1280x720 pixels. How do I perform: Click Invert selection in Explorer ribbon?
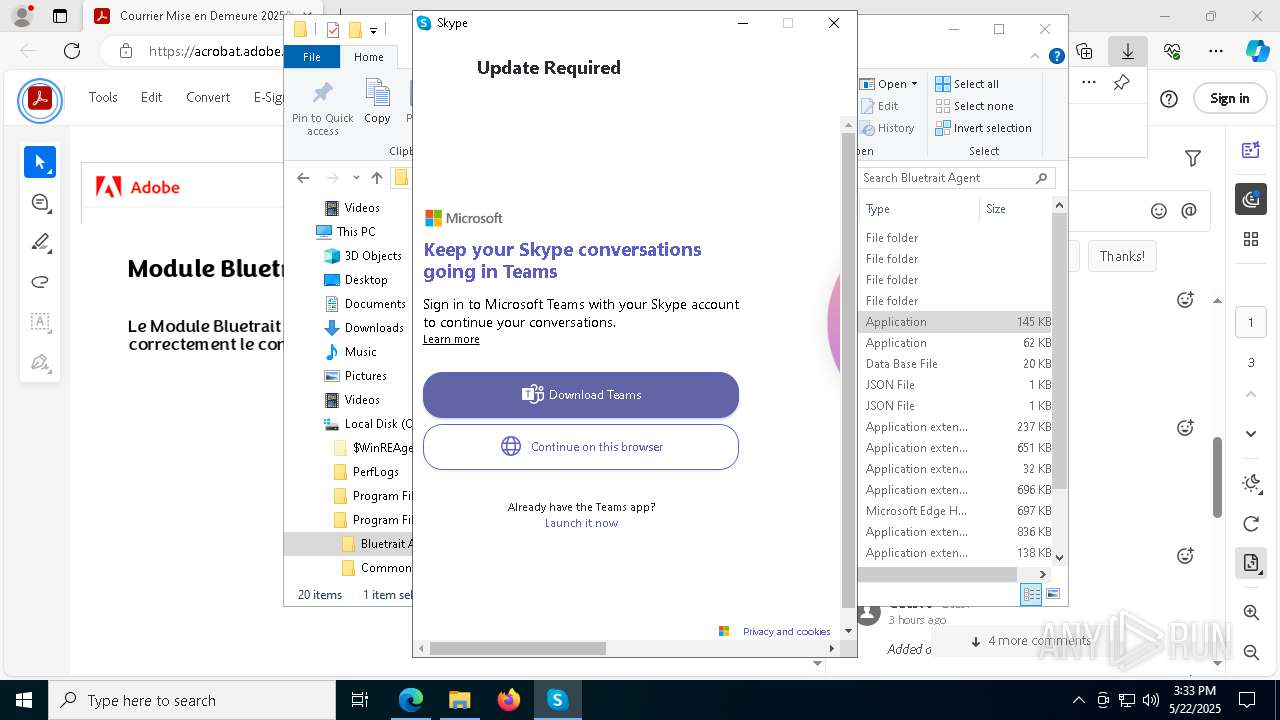pyautogui.click(x=983, y=128)
